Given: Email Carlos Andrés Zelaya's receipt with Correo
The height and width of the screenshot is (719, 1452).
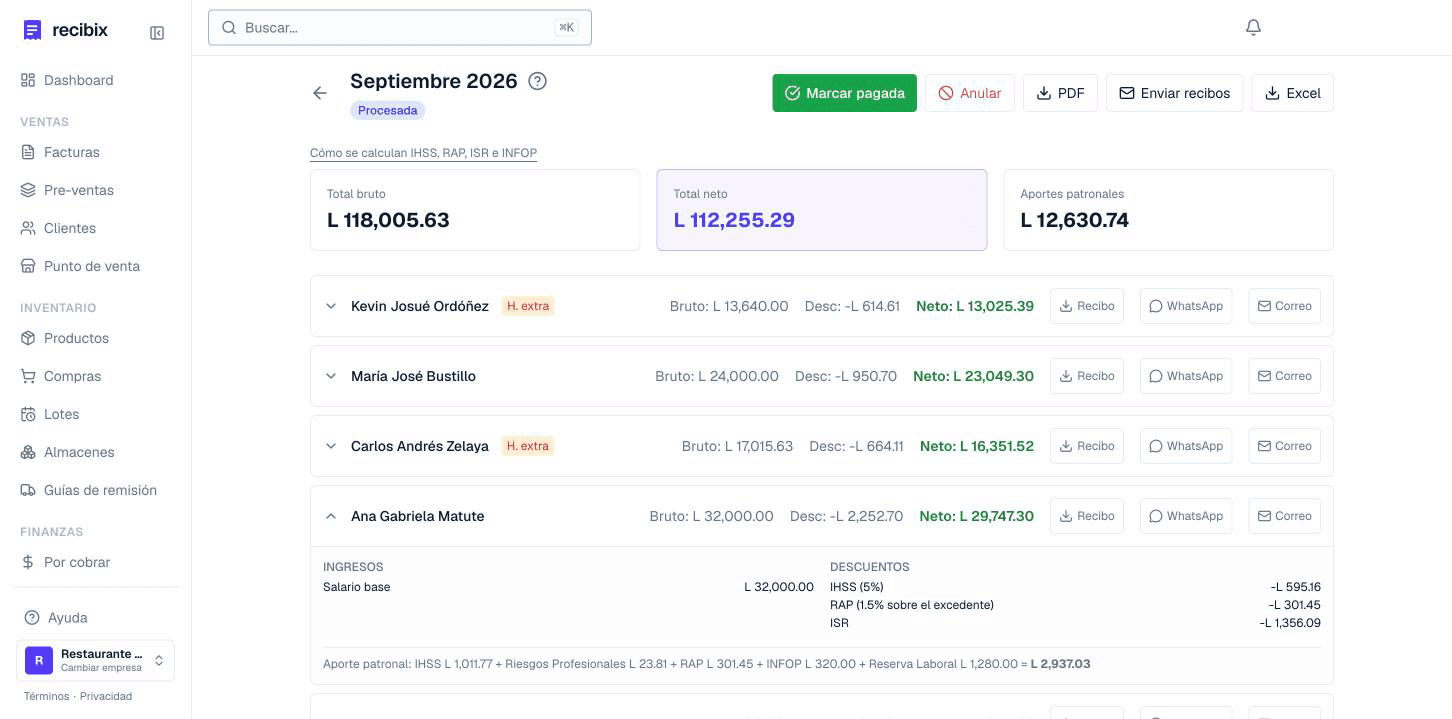Looking at the screenshot, I should point(1285,446).
